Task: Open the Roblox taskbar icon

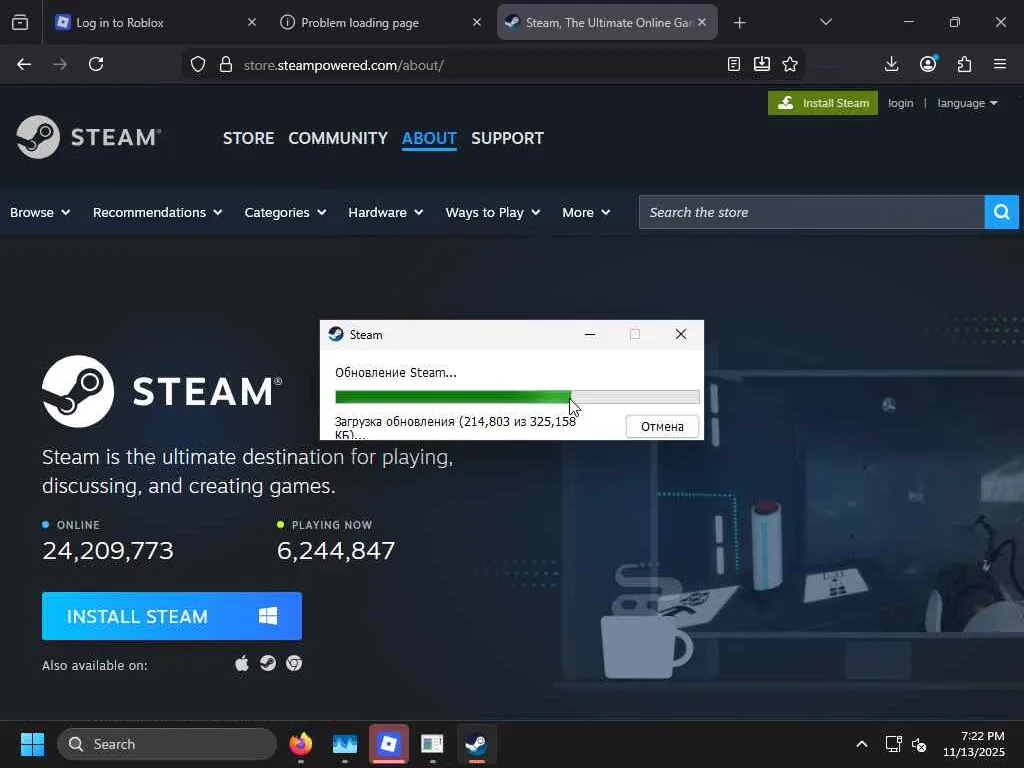Action: pyautogui.click(x=389, y=744)
